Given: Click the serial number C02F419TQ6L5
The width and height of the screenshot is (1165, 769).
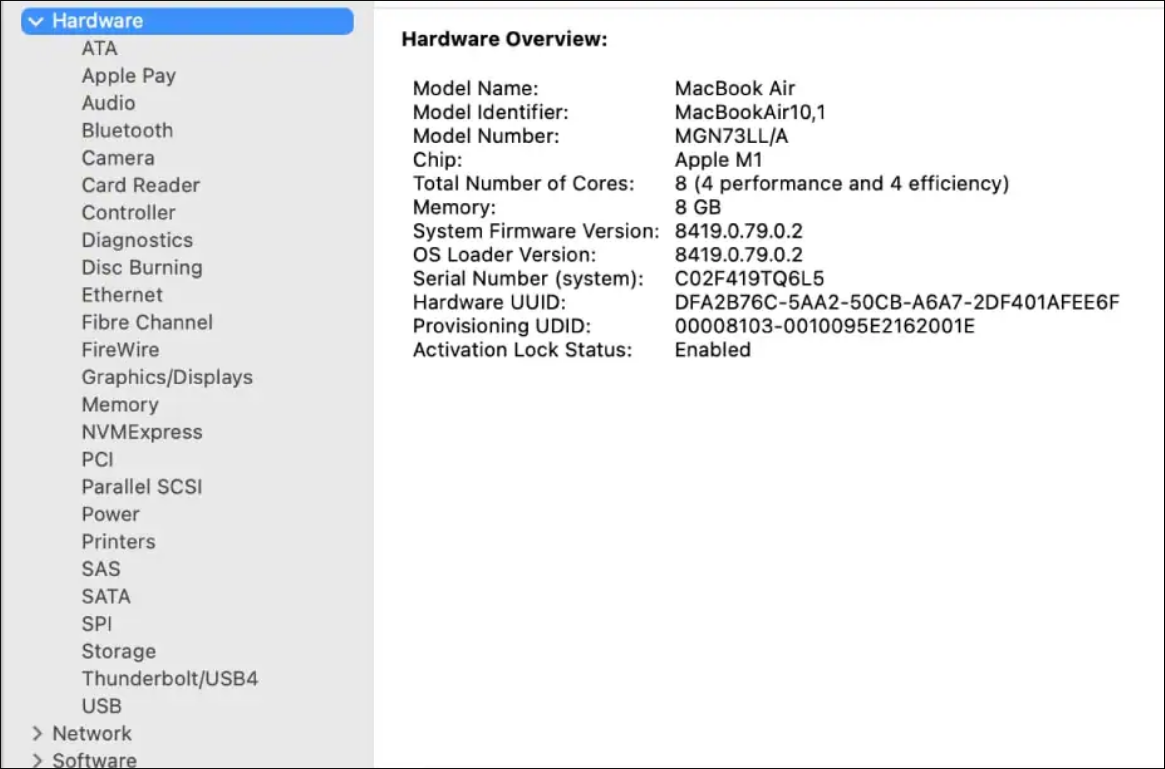Looking at the screenshot, I should [x=750, y=279].
